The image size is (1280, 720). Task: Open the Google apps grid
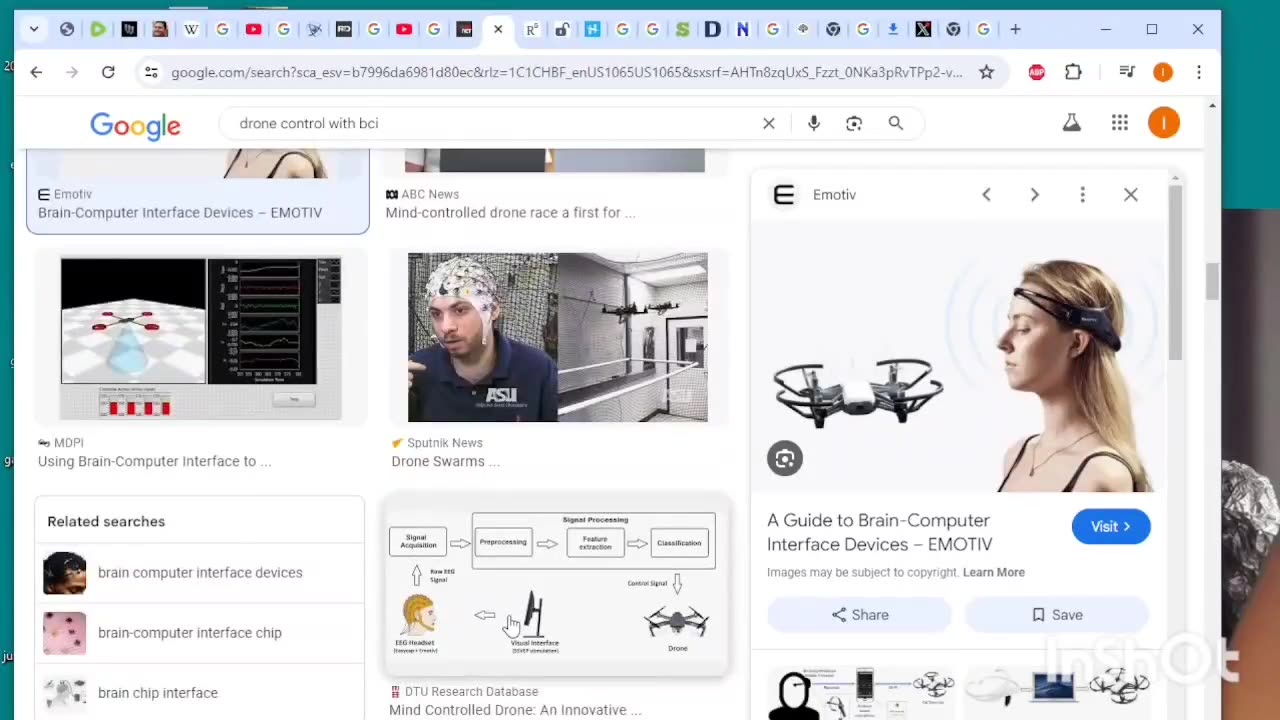pos(1120,123)
